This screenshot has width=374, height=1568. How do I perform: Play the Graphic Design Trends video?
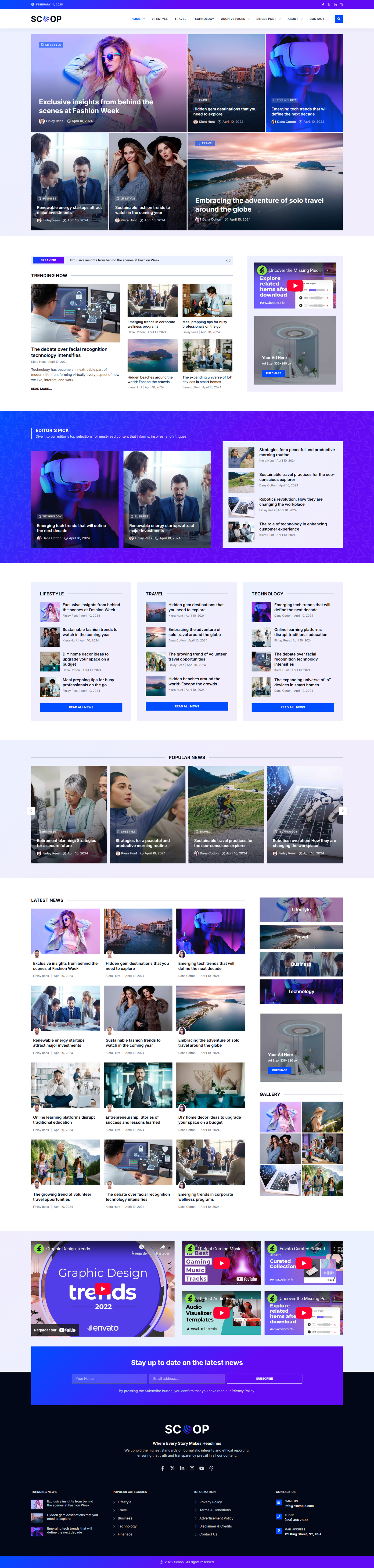coord(103,1289)
